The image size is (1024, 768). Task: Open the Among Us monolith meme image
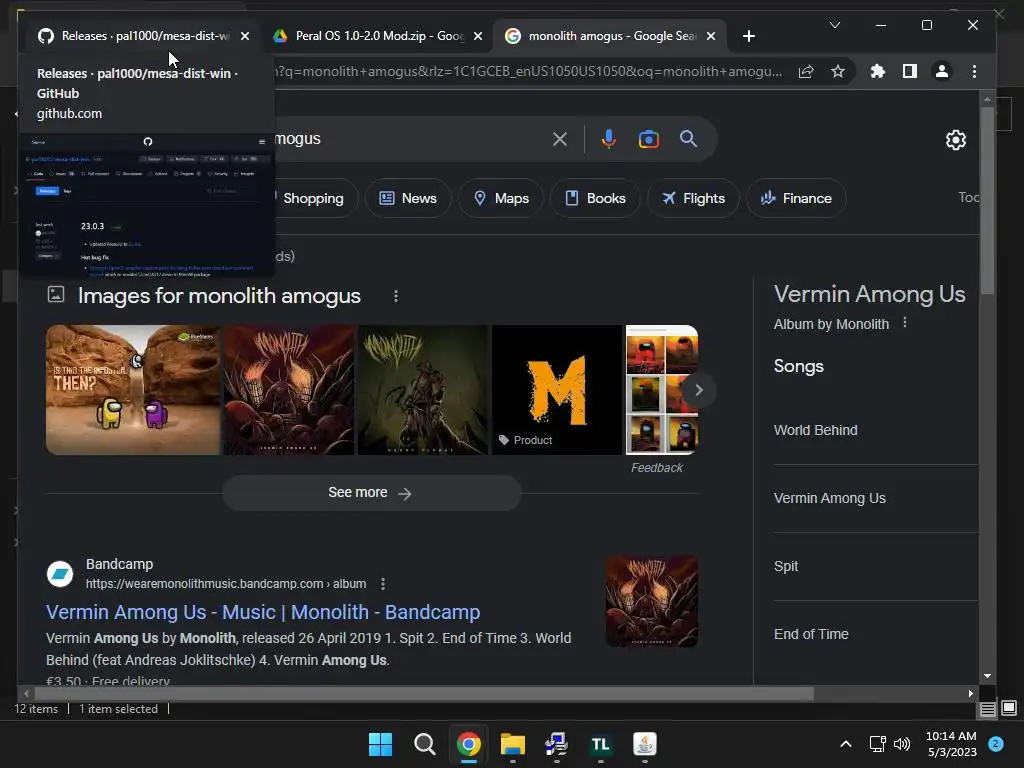(x=133, y=390)
